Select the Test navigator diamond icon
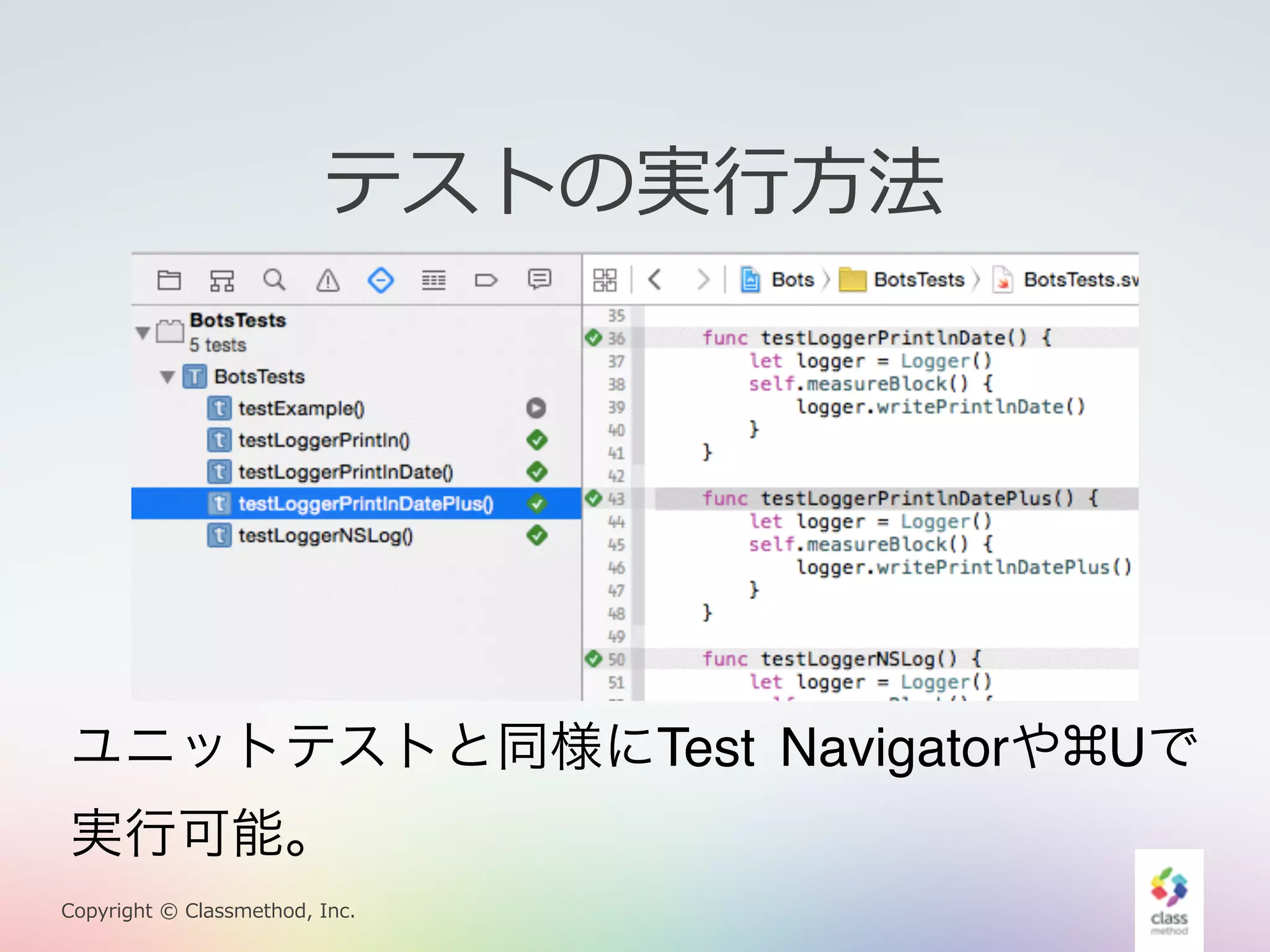1270x952 pixels. pos(381,280)
